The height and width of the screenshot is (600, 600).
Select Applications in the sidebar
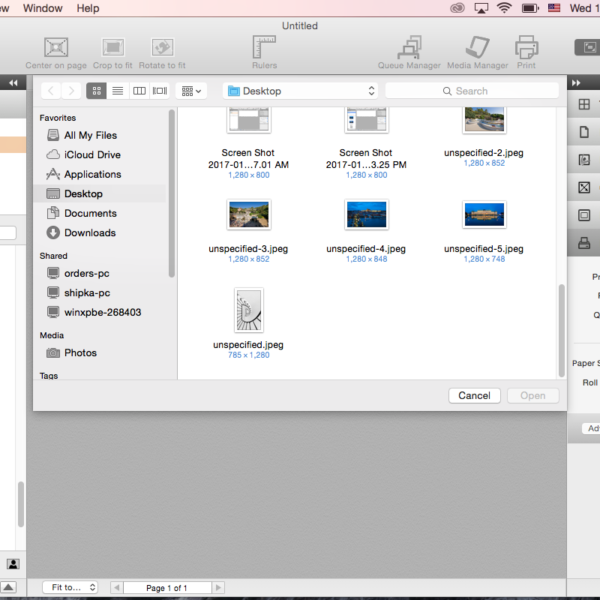[x=92, y=174]
